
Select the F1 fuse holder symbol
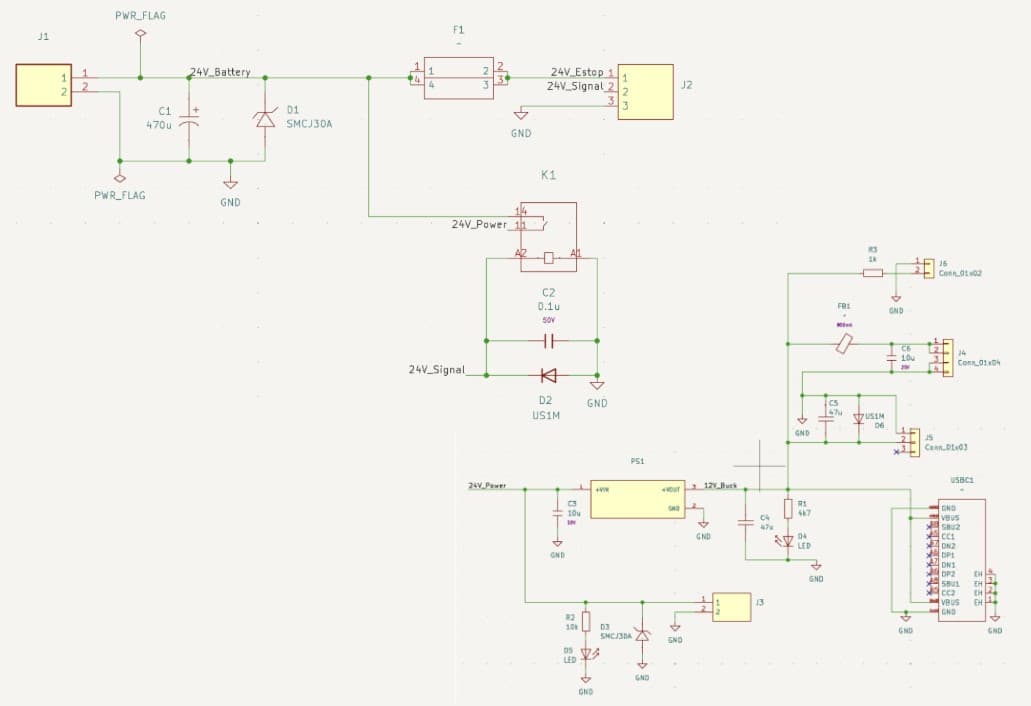point(459,78)
